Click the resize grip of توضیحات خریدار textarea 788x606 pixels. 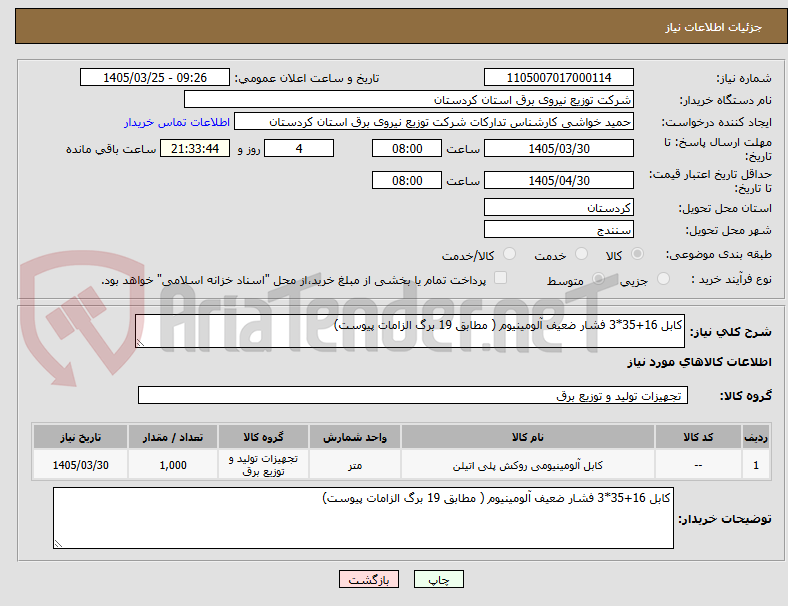[x=58, y=544]
